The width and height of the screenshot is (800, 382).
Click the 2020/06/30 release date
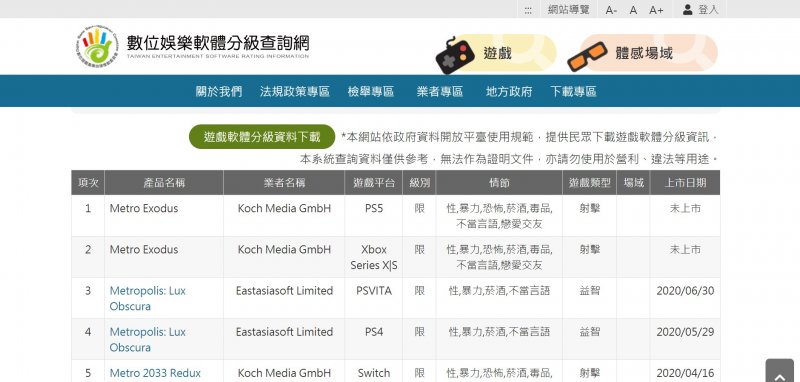685,291
